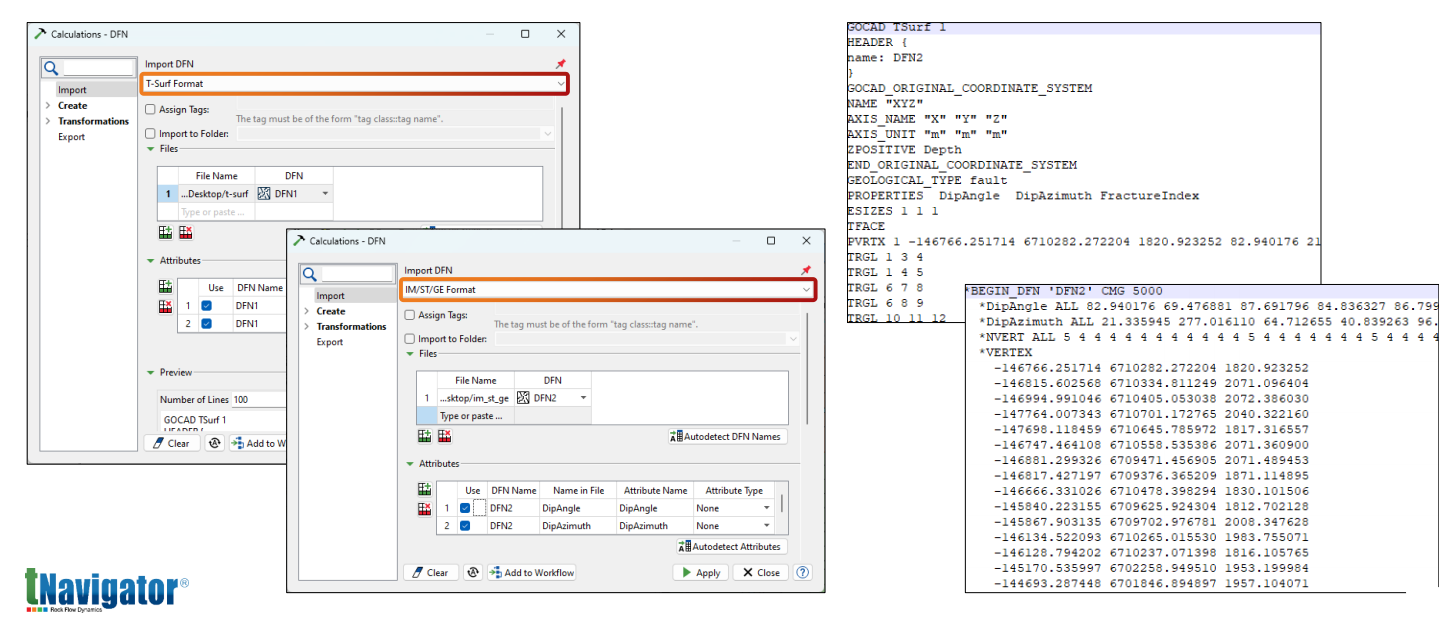The width and height of the screenshot is (1439, 620).
Task: Uncheck Use for the DipAngle attribute row
Action: point(464,508)
